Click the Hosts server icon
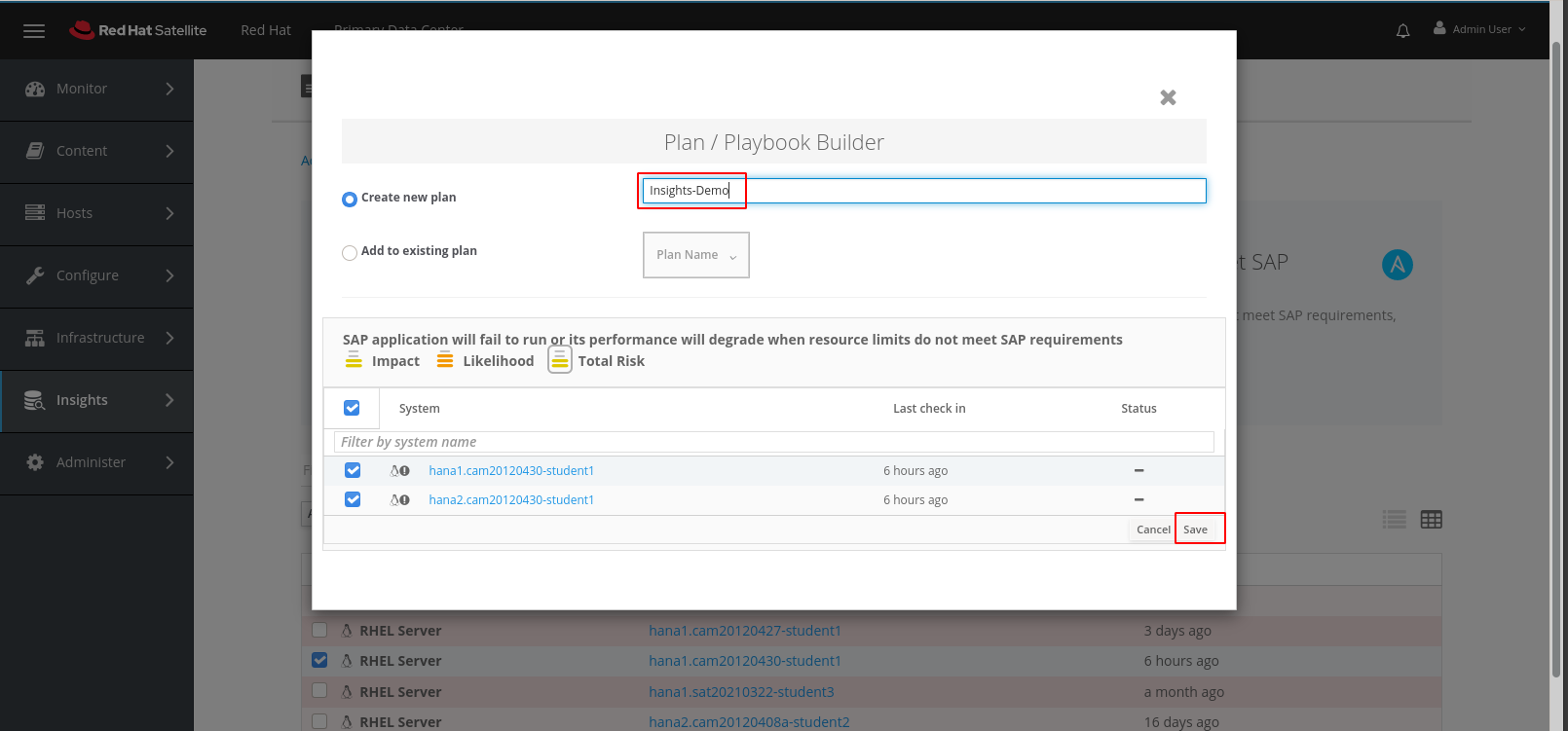 (35, 213)
